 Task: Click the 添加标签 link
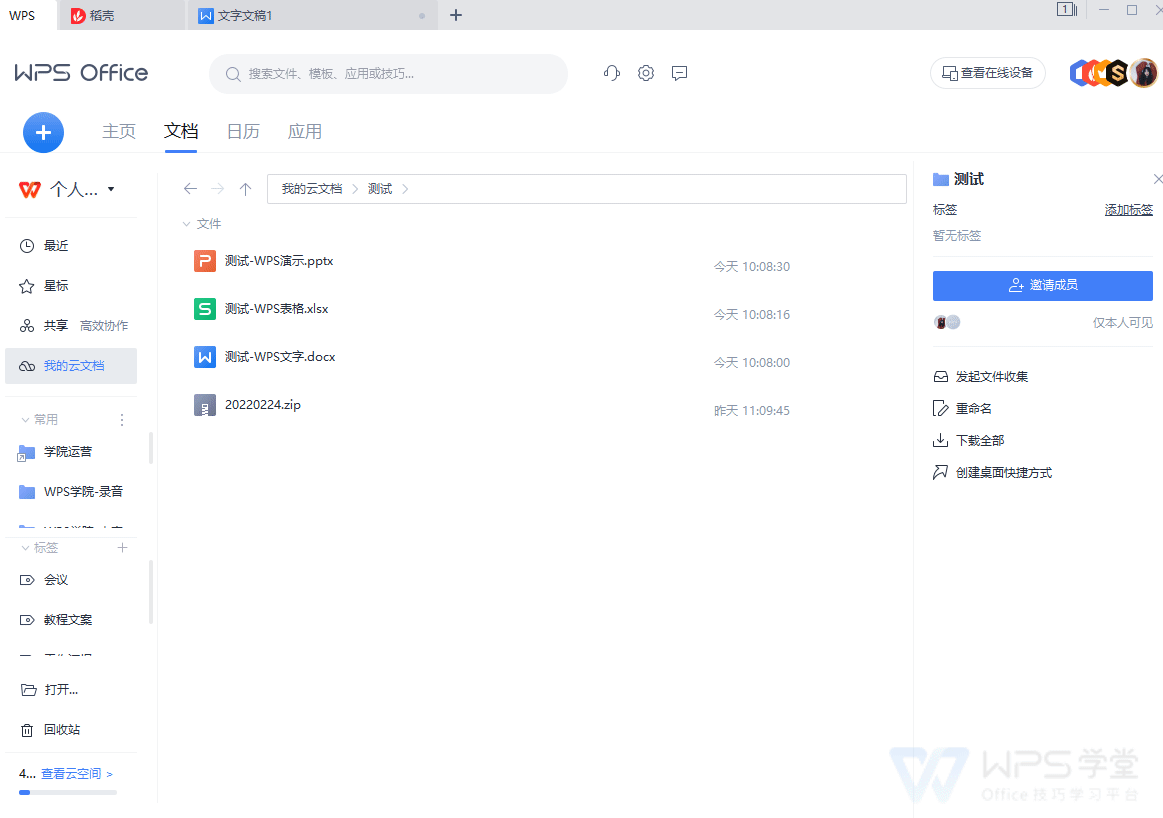[1128, 210]
